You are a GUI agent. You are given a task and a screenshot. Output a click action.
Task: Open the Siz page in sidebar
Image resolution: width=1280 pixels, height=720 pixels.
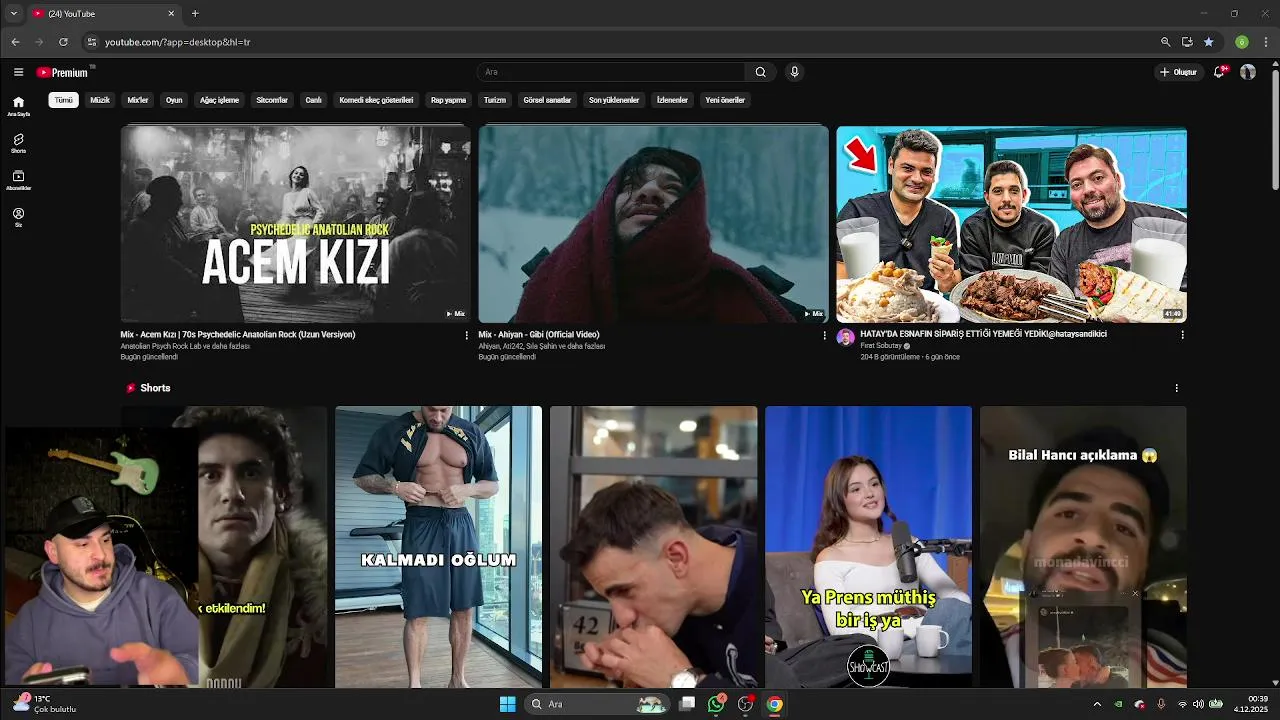click(18, 218)
